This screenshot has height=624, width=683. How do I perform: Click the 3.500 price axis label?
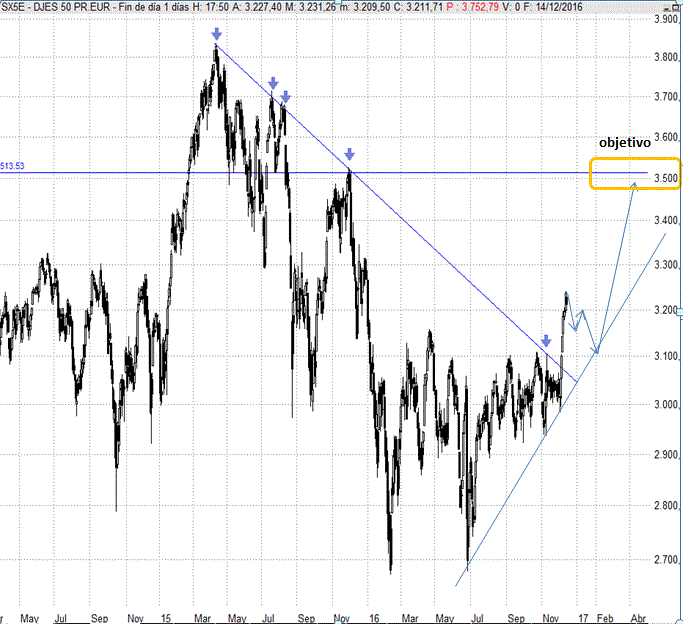666,178
